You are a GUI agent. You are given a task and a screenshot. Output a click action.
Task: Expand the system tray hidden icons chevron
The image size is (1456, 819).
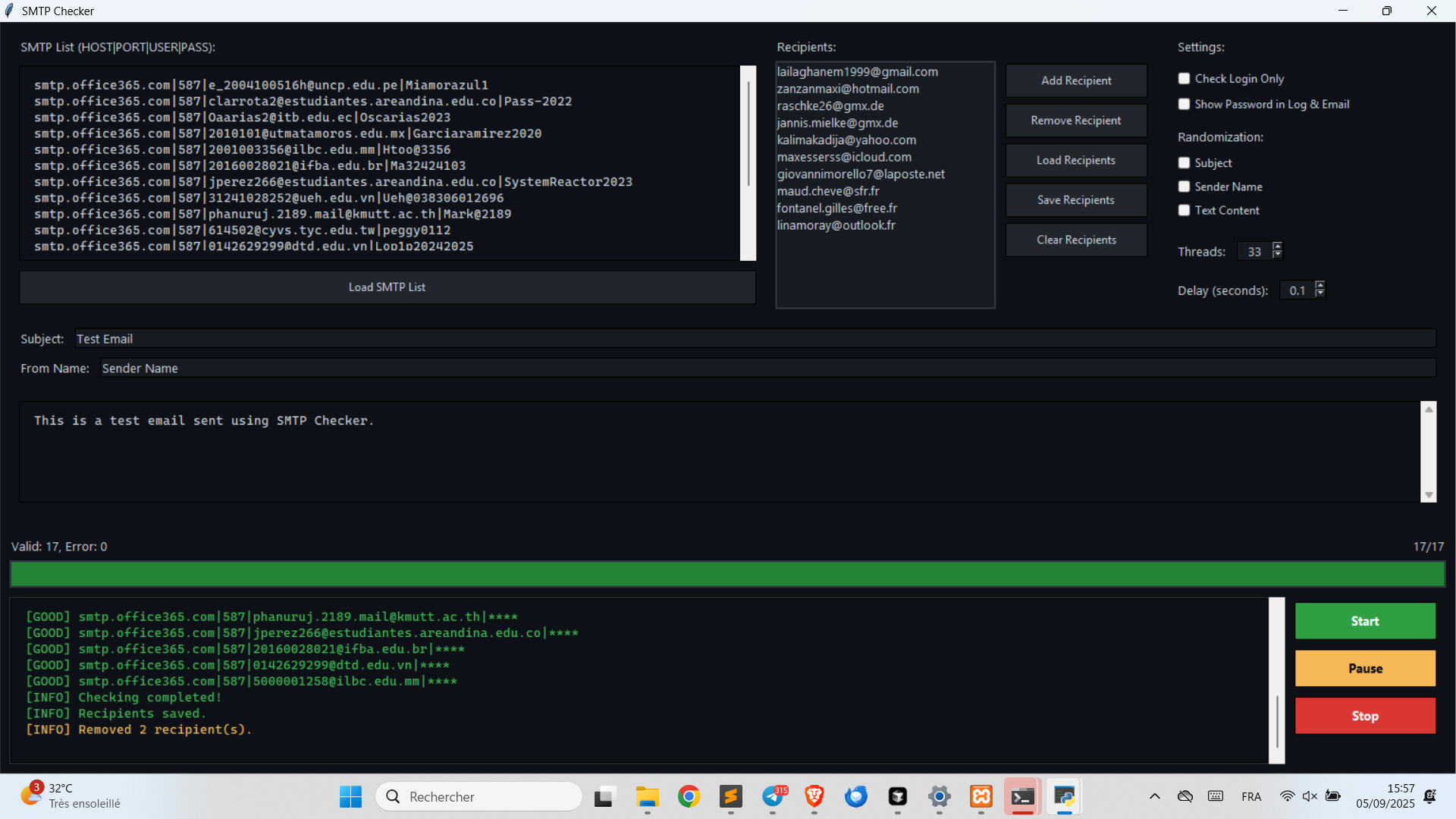pos(1154,796)
